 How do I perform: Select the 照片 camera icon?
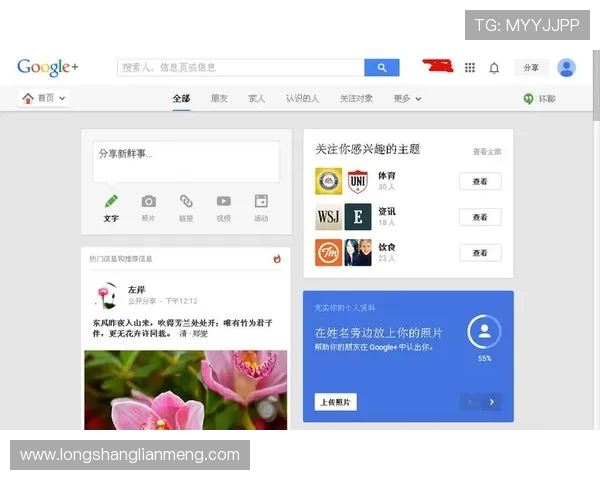[148, 201]
